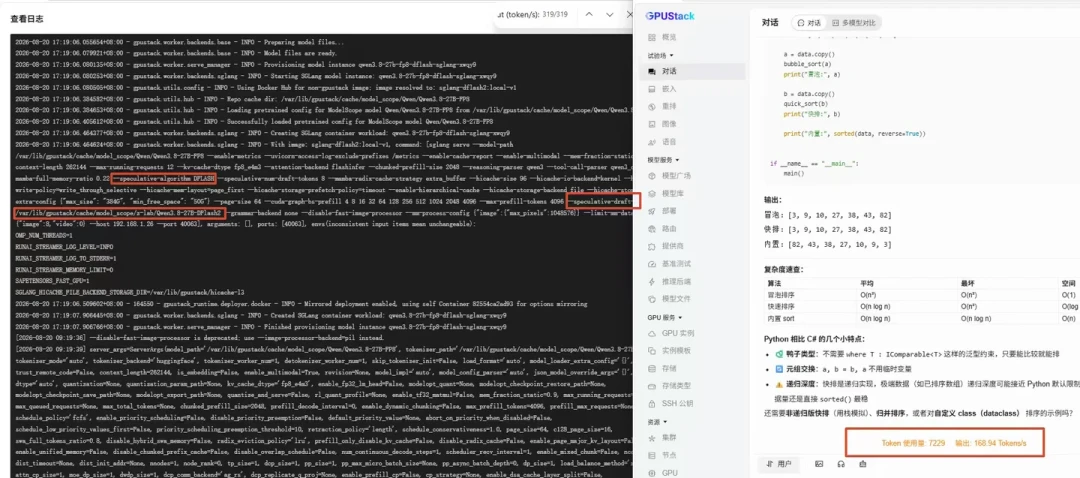Click the 内置 sort table cell
The image size is (1080, 478).
781,319
